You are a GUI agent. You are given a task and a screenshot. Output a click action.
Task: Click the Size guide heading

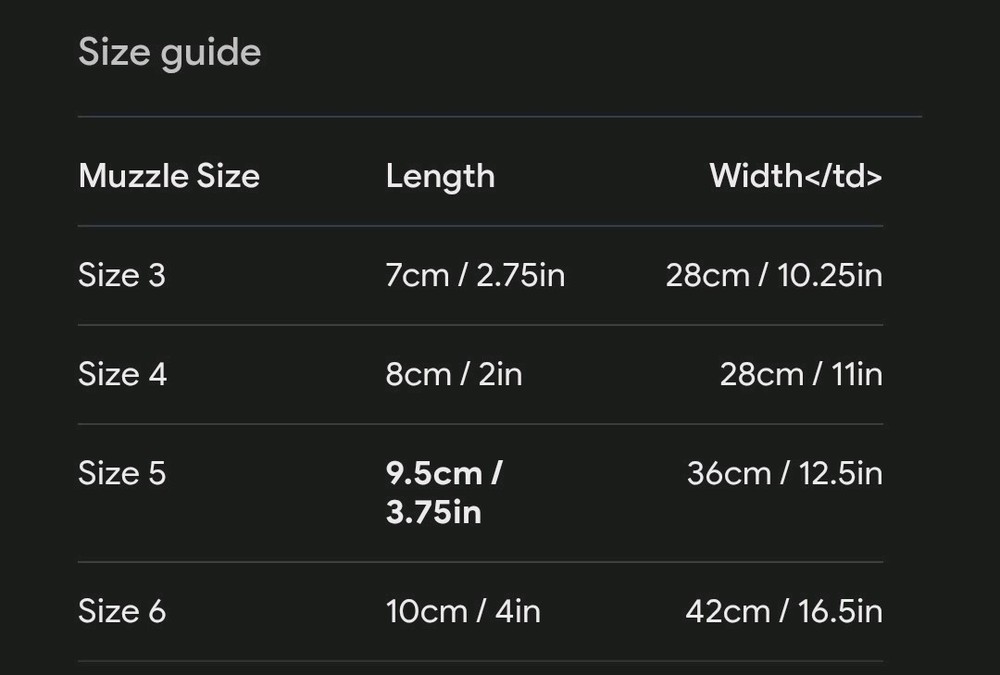(x=169, y=52)
